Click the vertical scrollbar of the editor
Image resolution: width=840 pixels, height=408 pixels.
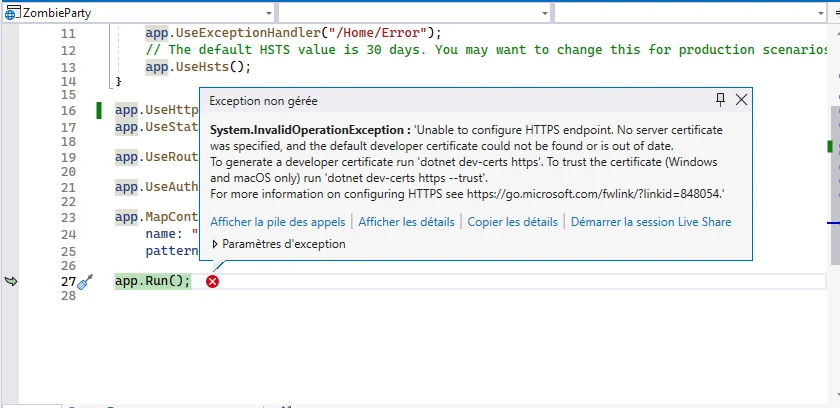(x=835, y=185)
